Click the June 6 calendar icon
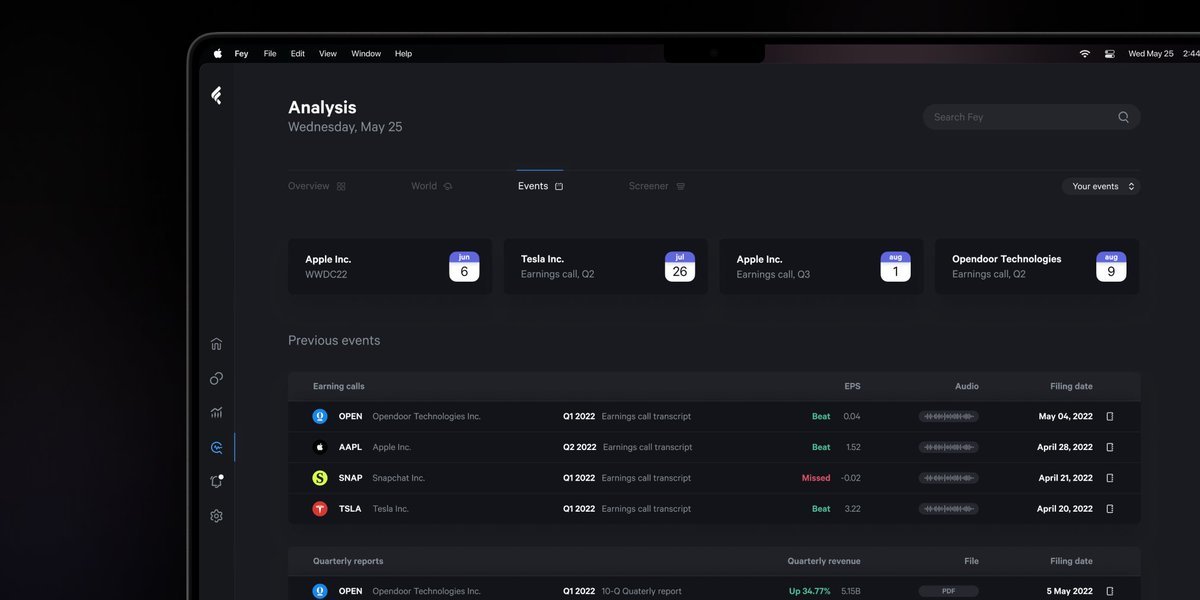Viewport: 1200px width, 600px height. [464, 266]
